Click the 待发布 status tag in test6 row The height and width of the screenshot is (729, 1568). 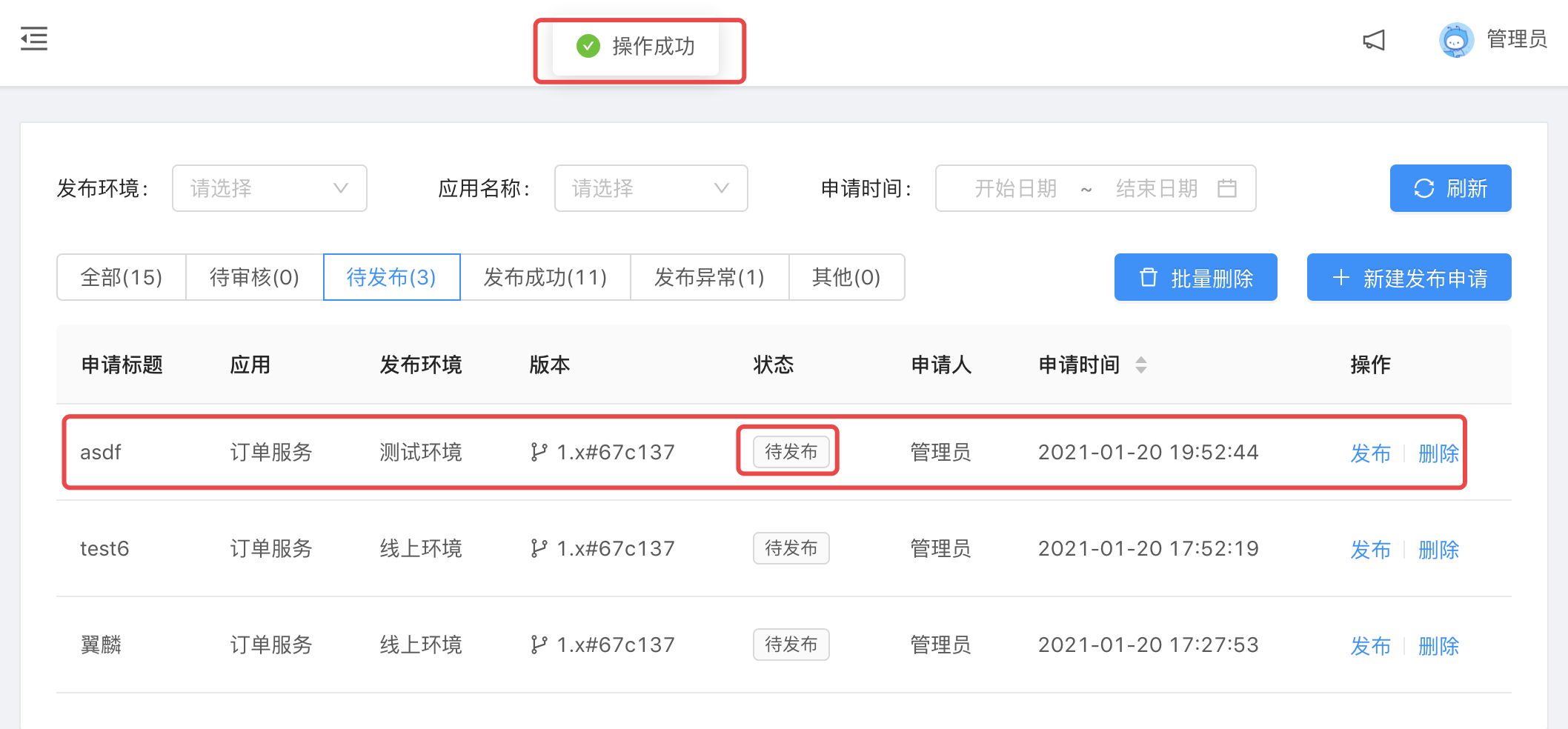[x=791, y=548]
